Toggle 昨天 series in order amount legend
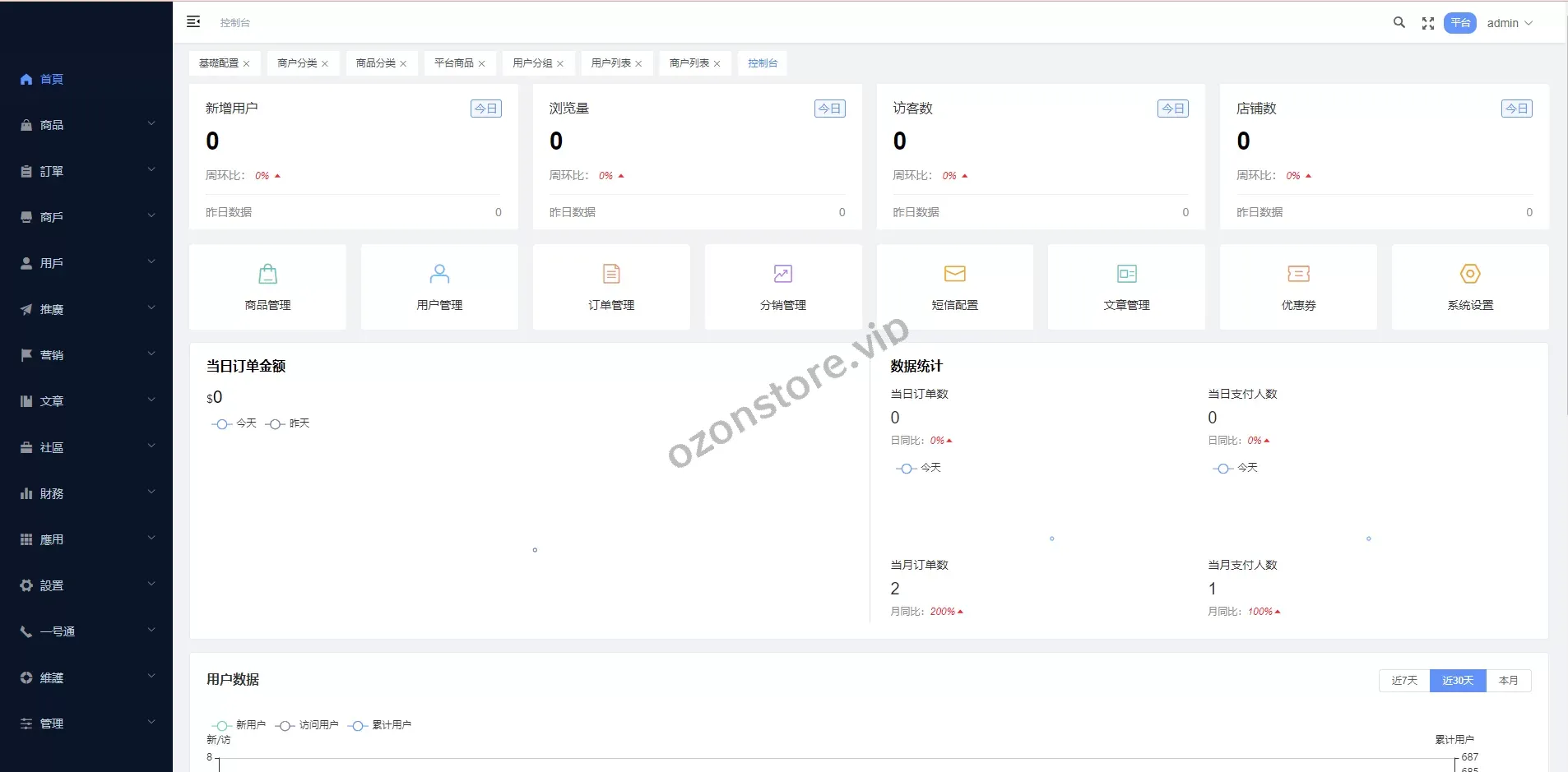This screenshot has width=1568, height=772. pos(288,423)
